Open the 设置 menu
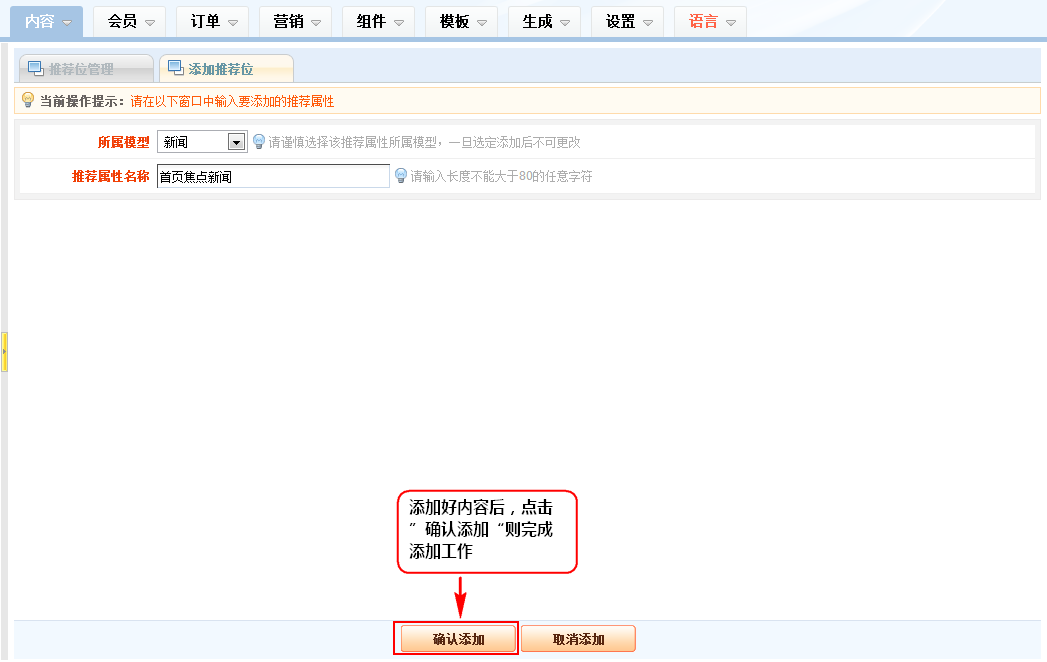Screen dimensions: 1047x662 click(x=628, y=21)
